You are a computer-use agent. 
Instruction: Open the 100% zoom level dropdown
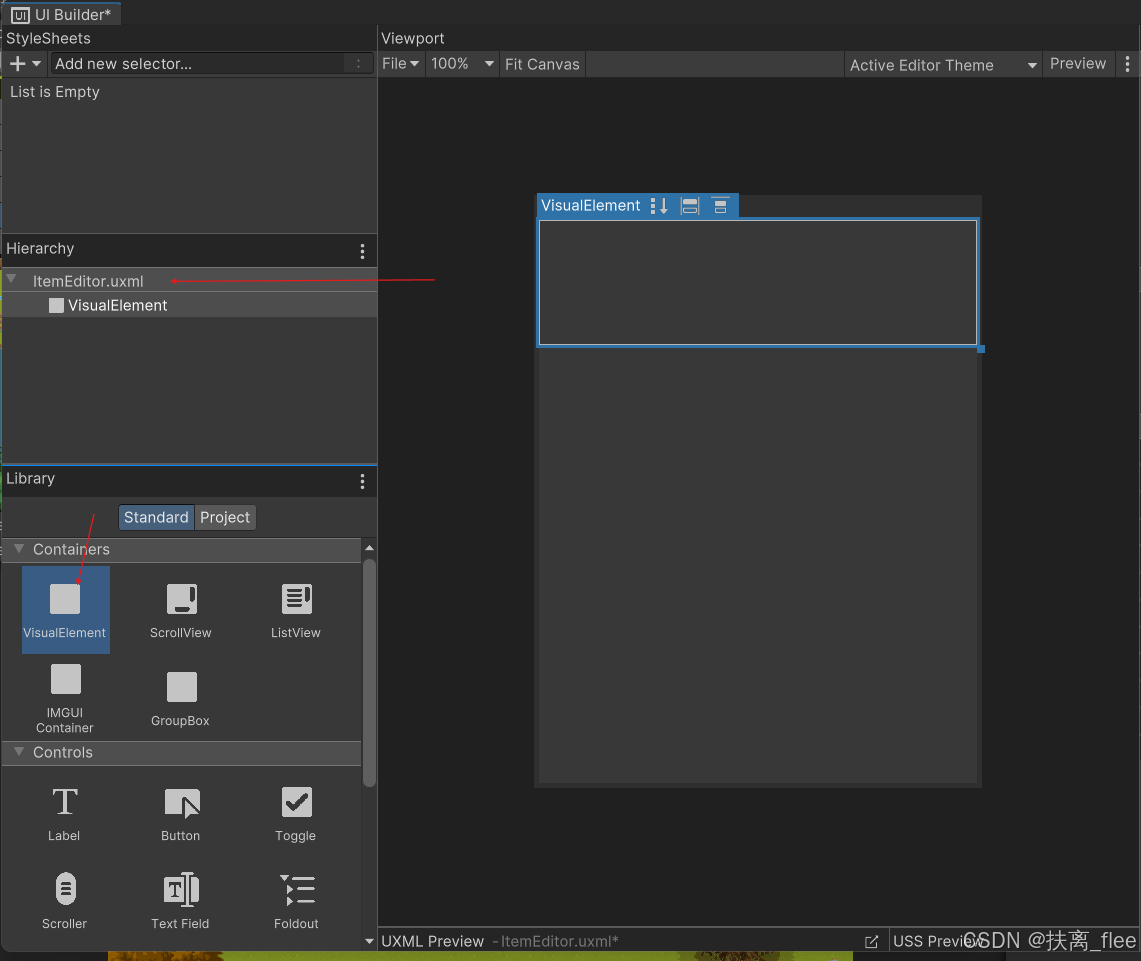[462, 63]
